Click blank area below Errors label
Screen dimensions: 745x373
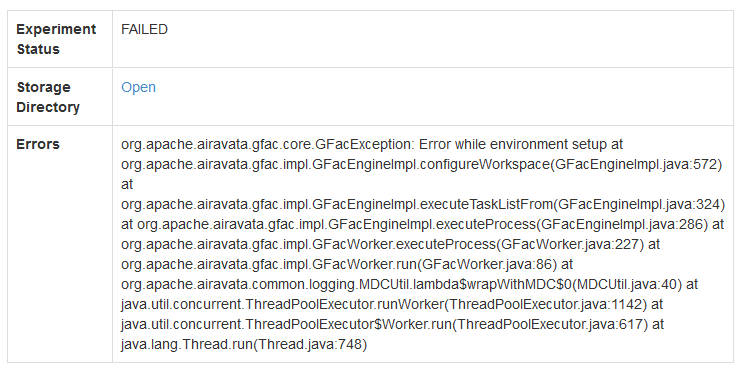(59, 257)
